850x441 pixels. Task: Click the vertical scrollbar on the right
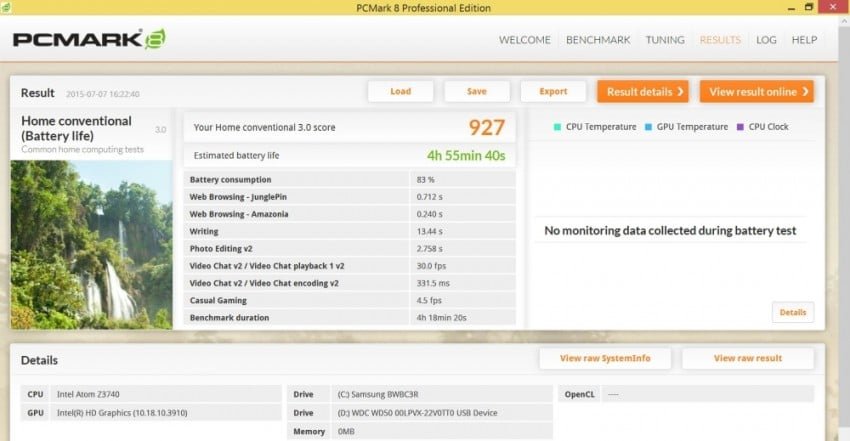(x=843, y=228)
